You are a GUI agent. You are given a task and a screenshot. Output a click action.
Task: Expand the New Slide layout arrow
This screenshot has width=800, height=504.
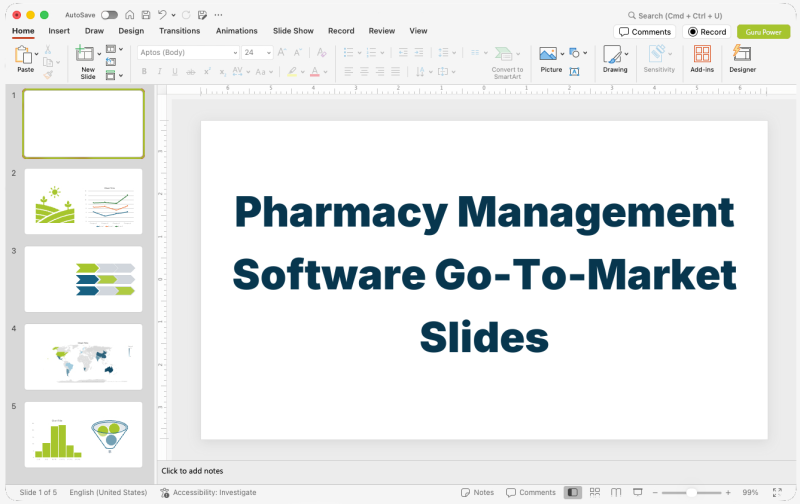click(x=99, y=54)
